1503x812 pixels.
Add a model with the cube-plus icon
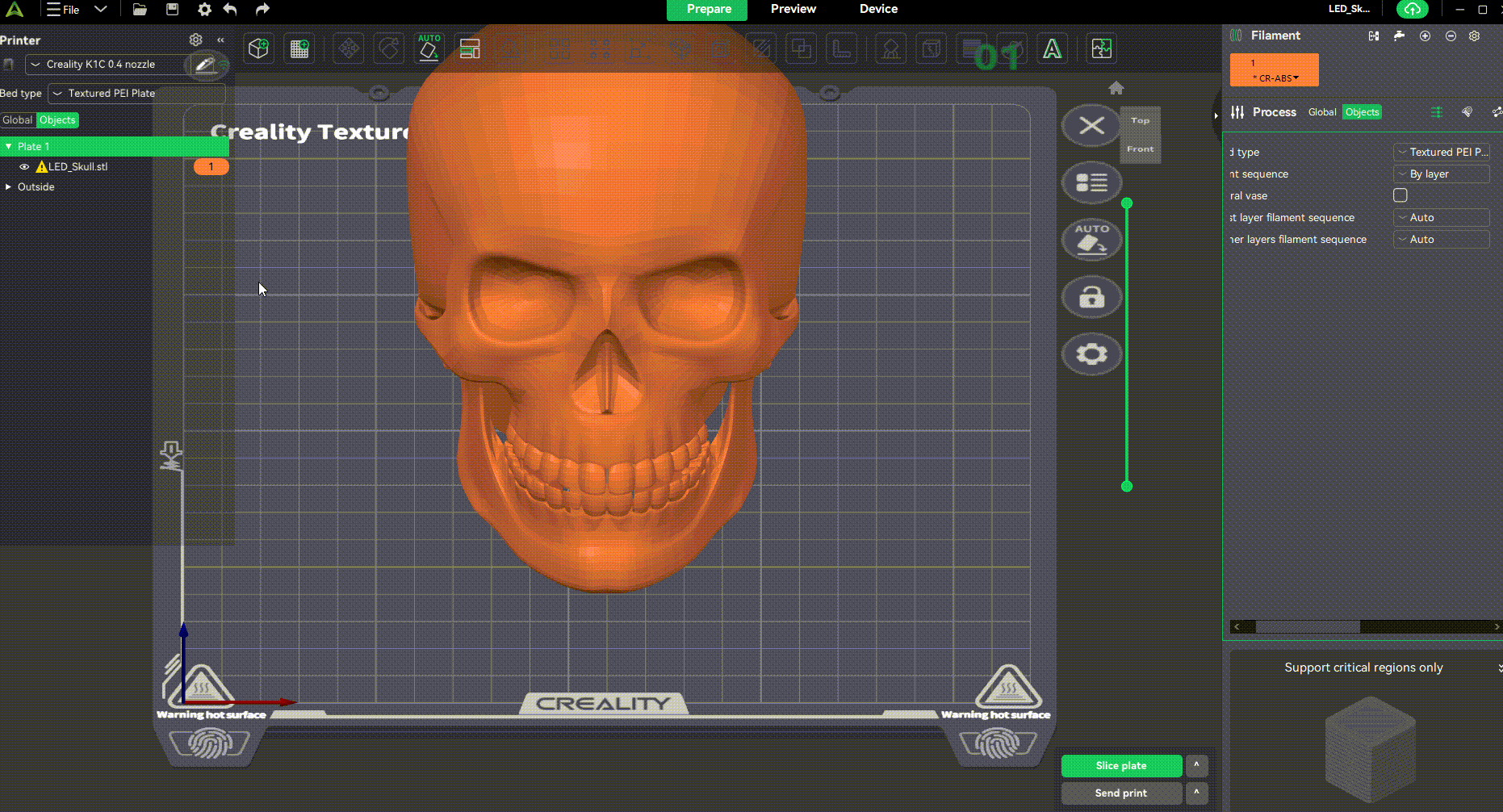click(x=258, y=48)
